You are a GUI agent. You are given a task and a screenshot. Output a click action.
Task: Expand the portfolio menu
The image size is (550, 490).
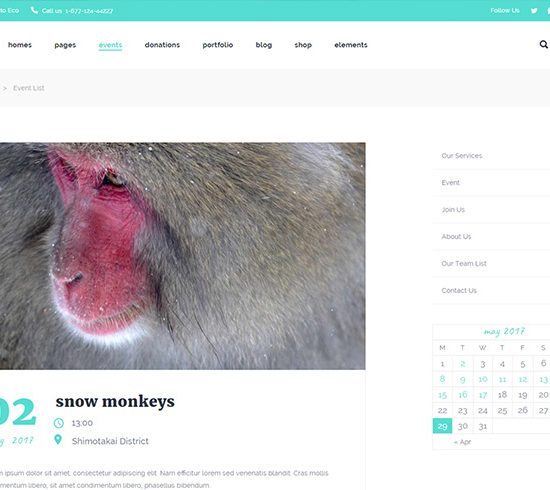(218, 45)
